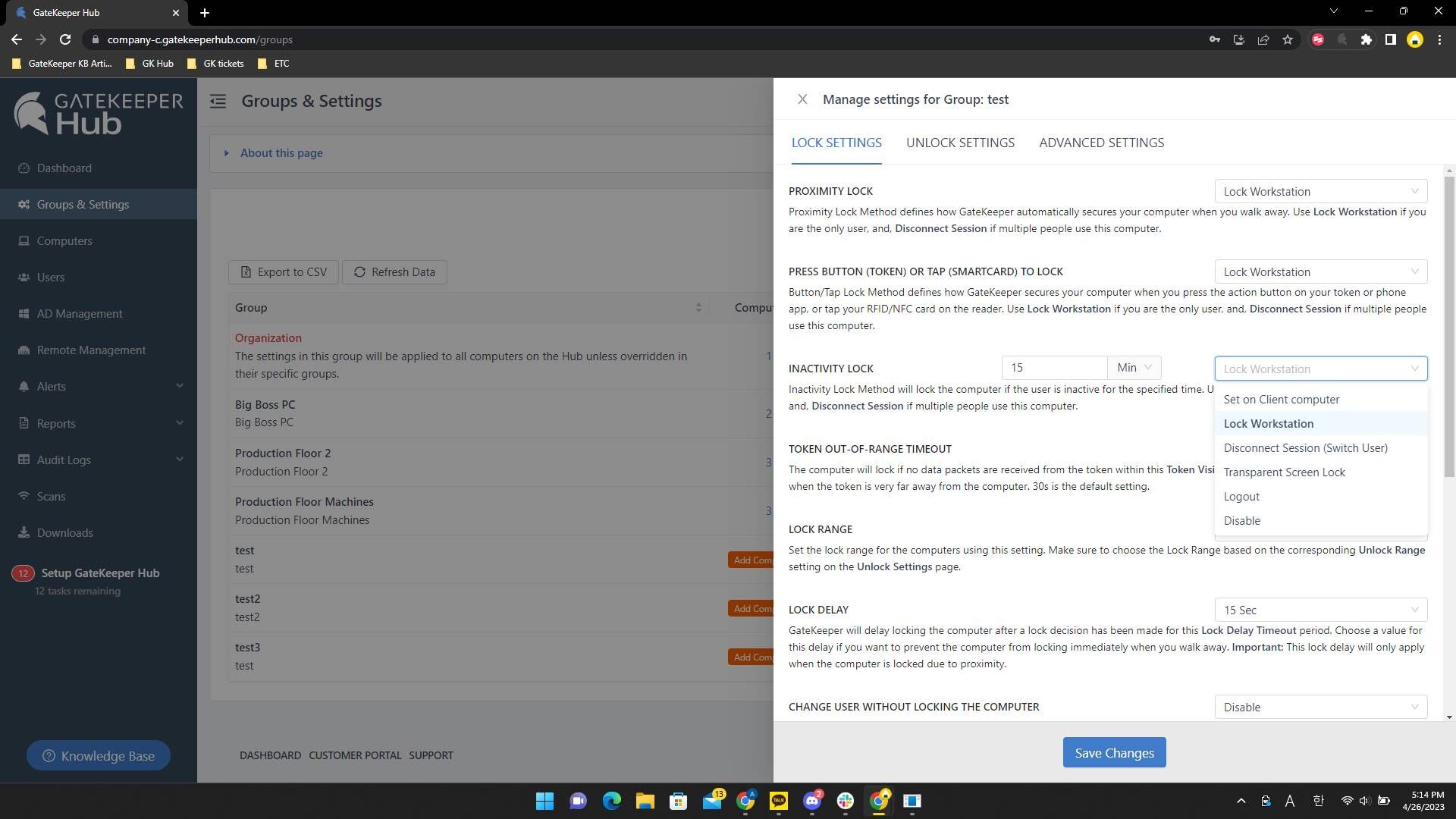This screenshot has width=1456, height=819.
Task: Click Export to CSV button
Action: (x=284, y=272)
